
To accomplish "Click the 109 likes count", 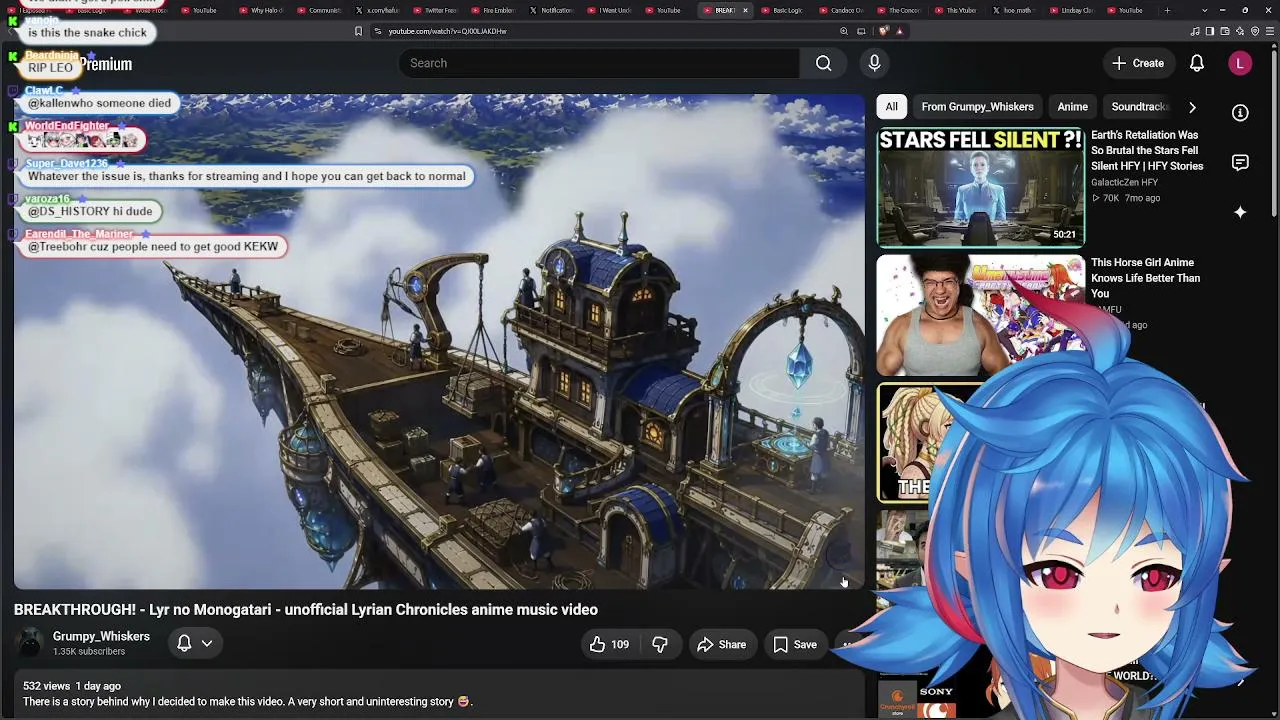I will pos(620,645).
